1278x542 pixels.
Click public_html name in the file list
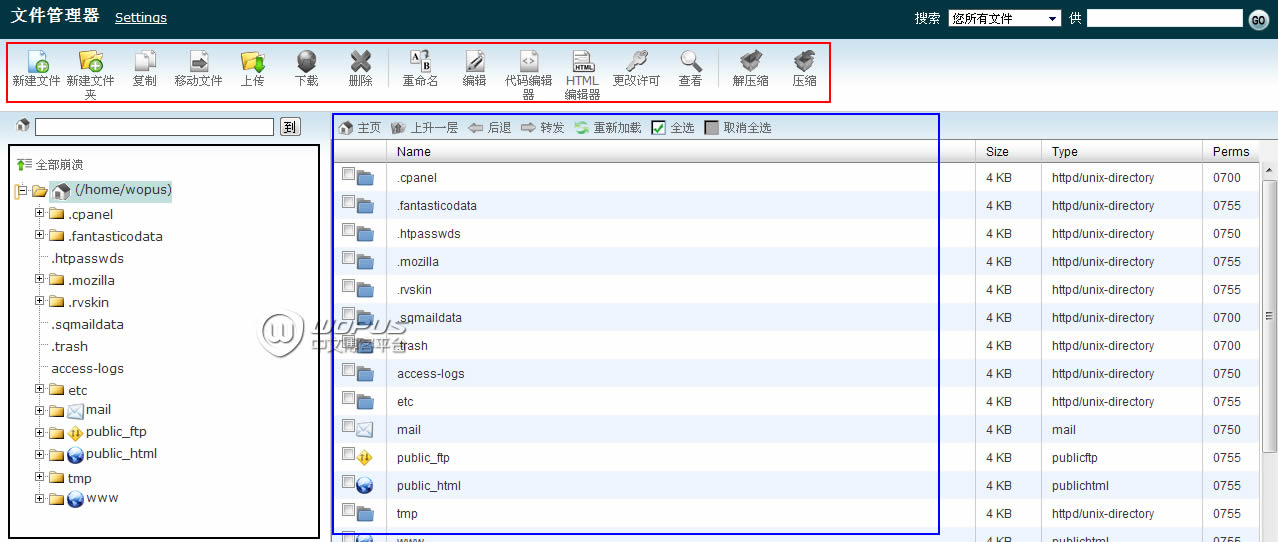pos(429,486)
